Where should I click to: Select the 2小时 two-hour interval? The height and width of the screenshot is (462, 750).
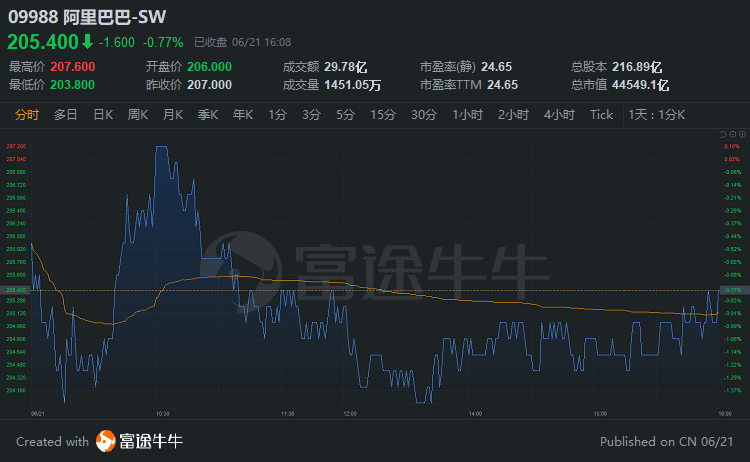click(x=513, y=115)
